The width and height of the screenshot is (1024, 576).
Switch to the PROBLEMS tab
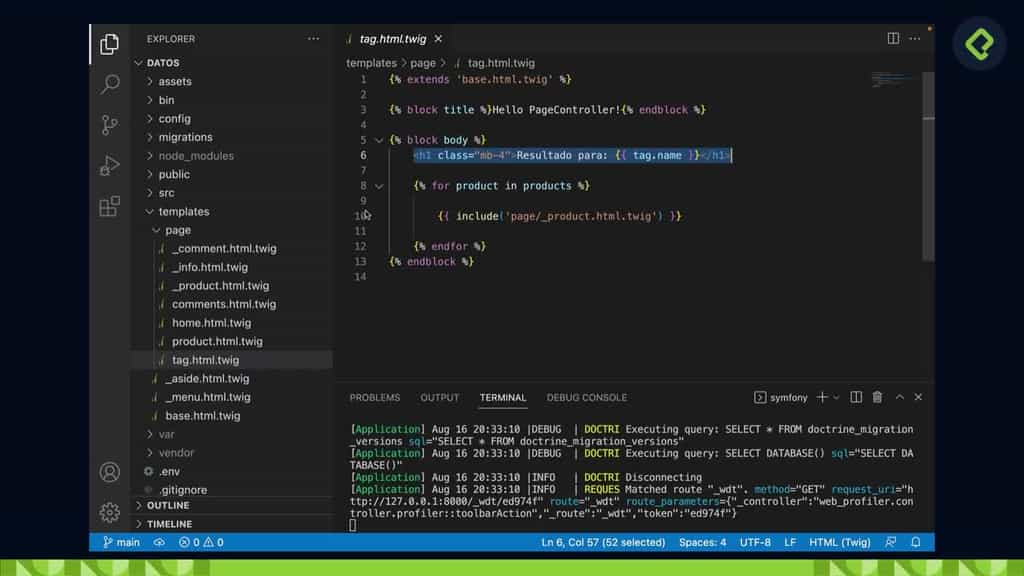[374, 398]
